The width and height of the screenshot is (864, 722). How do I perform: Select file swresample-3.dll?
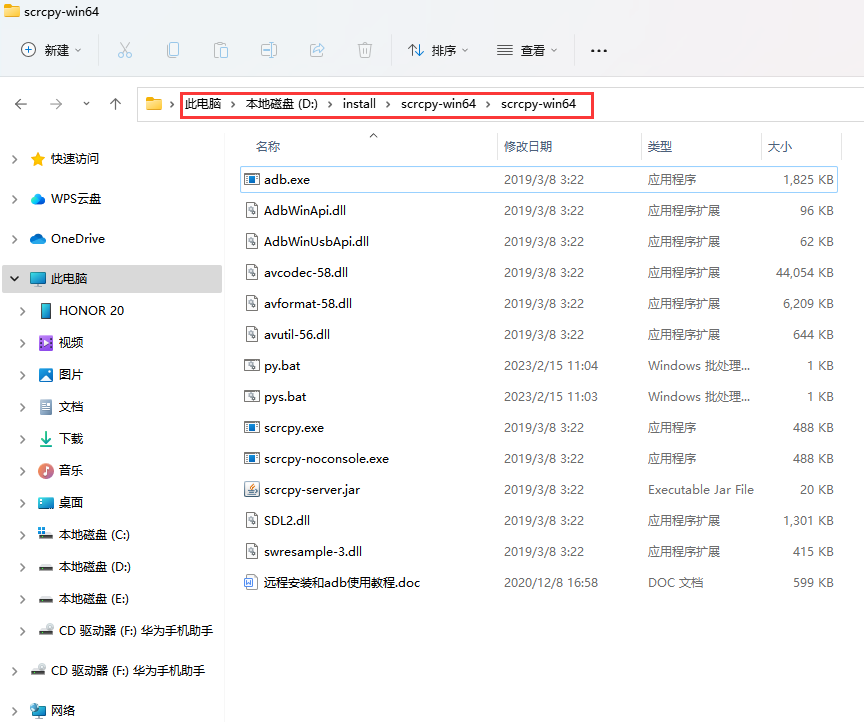click(x=312, y=552)
